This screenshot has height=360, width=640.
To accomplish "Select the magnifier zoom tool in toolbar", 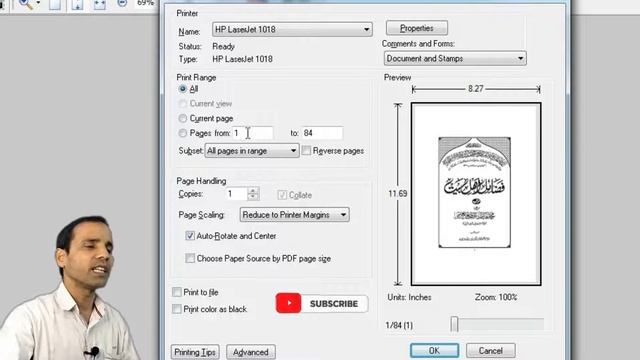I will click(26, 4).
